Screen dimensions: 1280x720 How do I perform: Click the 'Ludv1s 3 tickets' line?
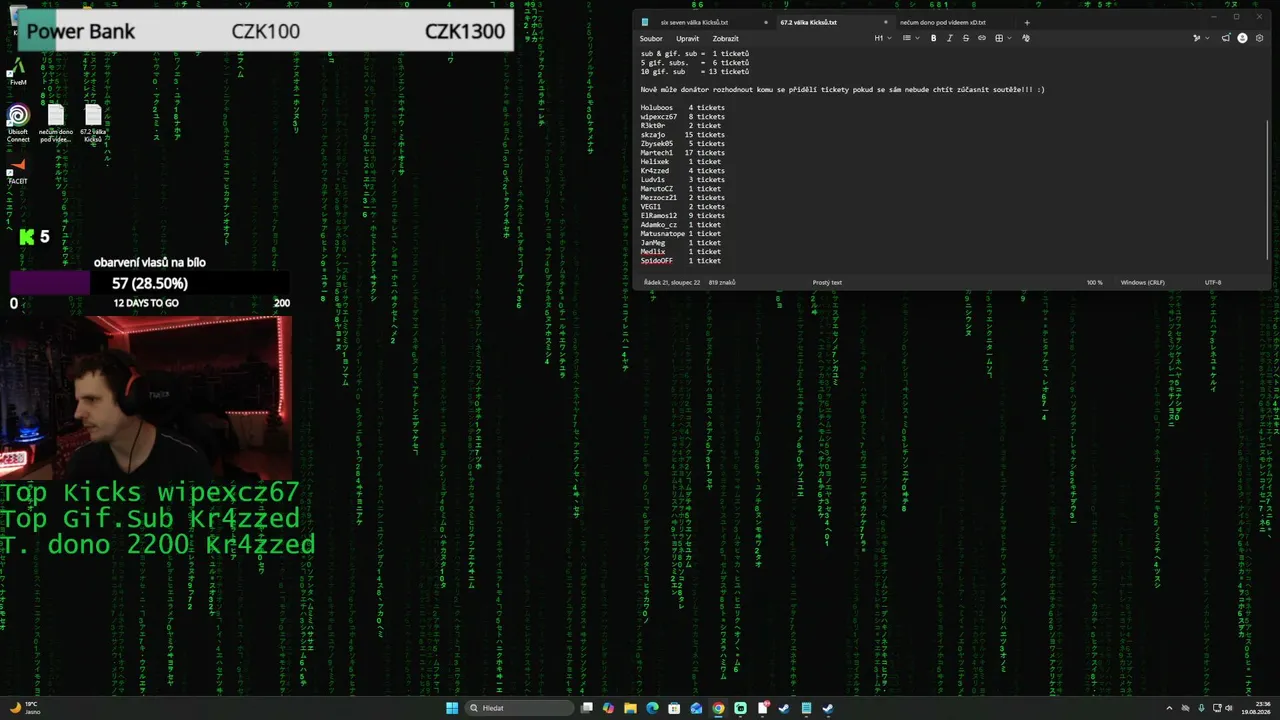point(683,179)
